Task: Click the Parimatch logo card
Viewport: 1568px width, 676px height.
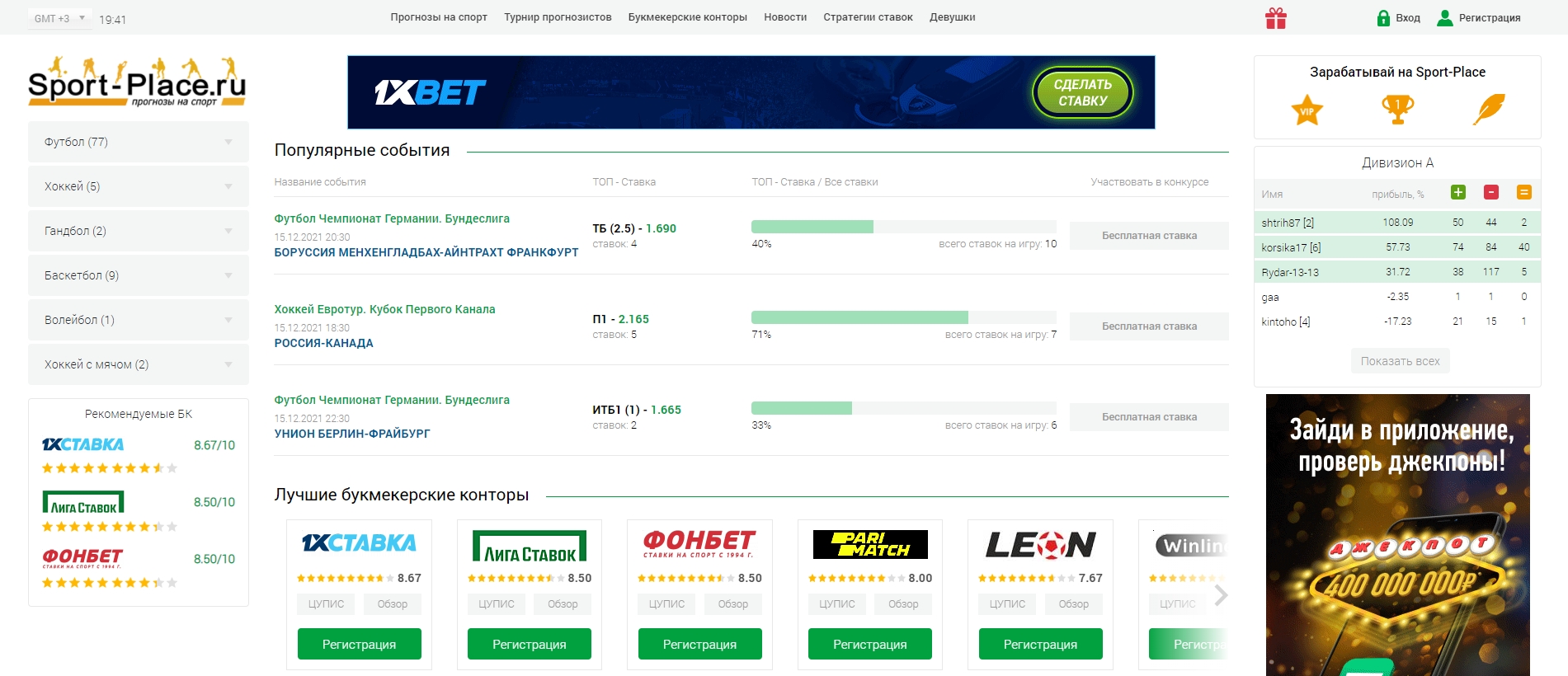Action: (870, 544)
